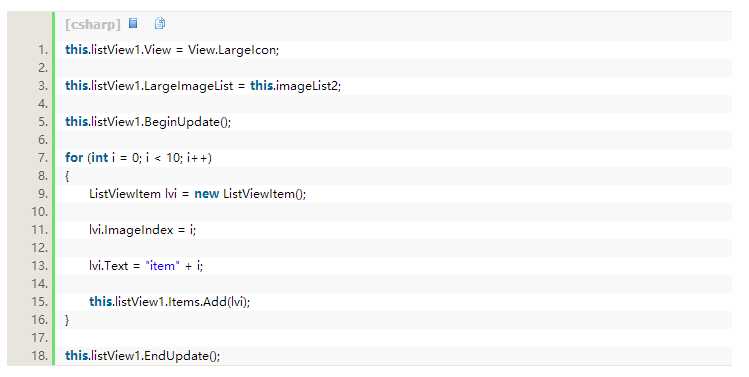Click the "item" string literal

(162, 266)
